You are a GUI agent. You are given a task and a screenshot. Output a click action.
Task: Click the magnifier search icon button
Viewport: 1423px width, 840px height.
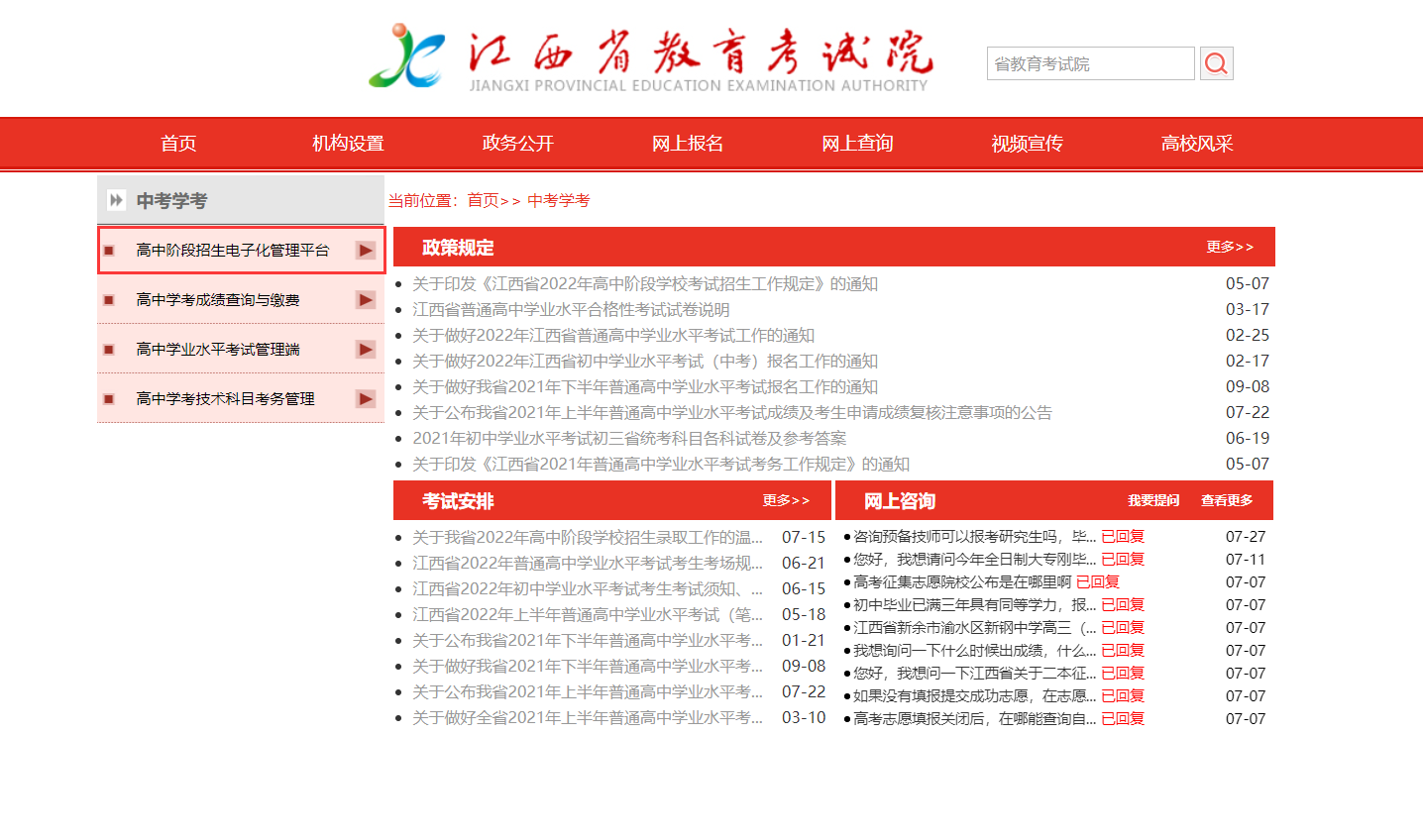point(1216,64)
